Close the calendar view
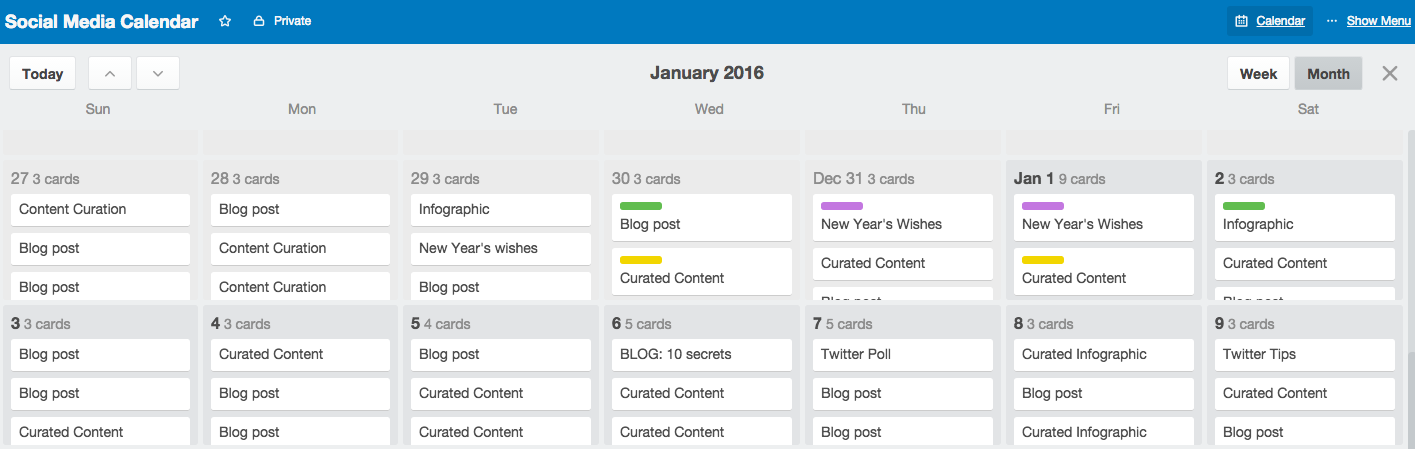The image size is (1415, 449). [1390, 73]
